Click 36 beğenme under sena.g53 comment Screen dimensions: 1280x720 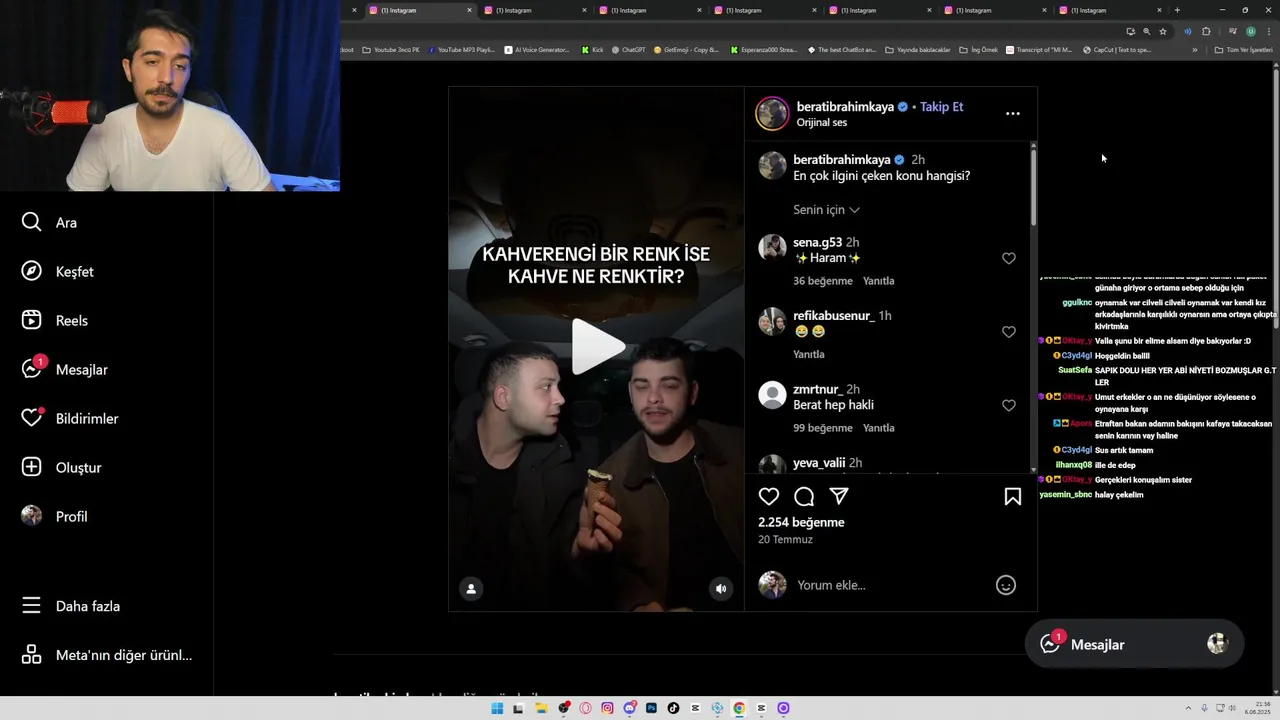pos(823,281)
